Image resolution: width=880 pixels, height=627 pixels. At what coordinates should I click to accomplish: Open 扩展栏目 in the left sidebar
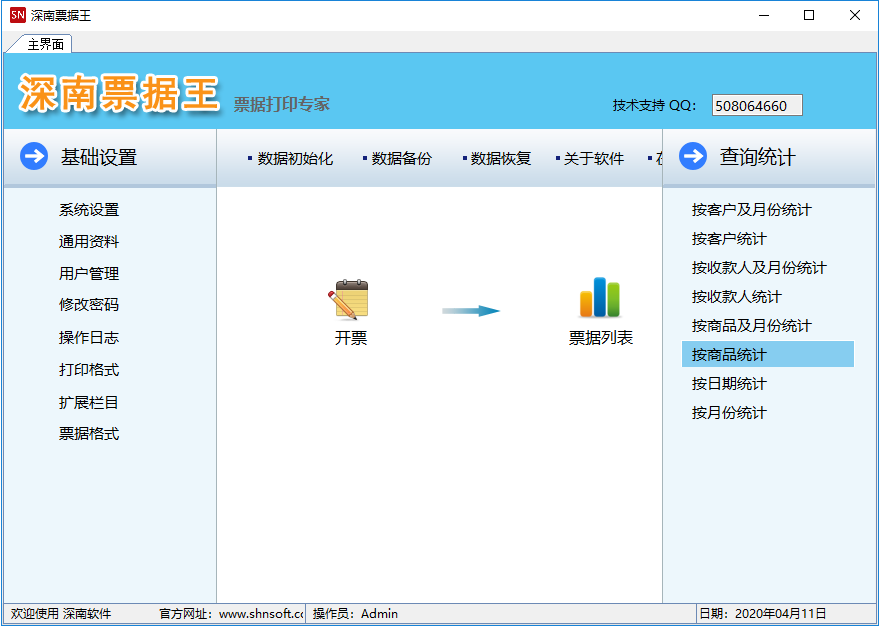pos(89,402)
